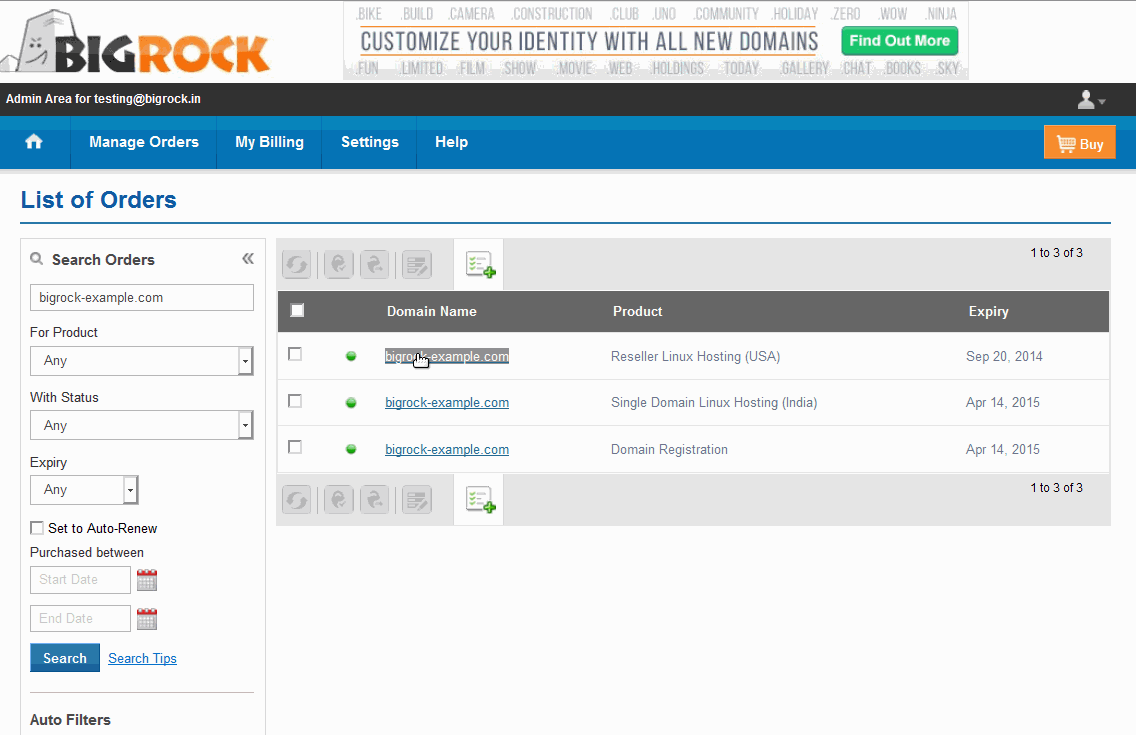The width and height of the screenshot is (1136, 735).
Task: Click the End Date input field
Action: tap(80, 619)
